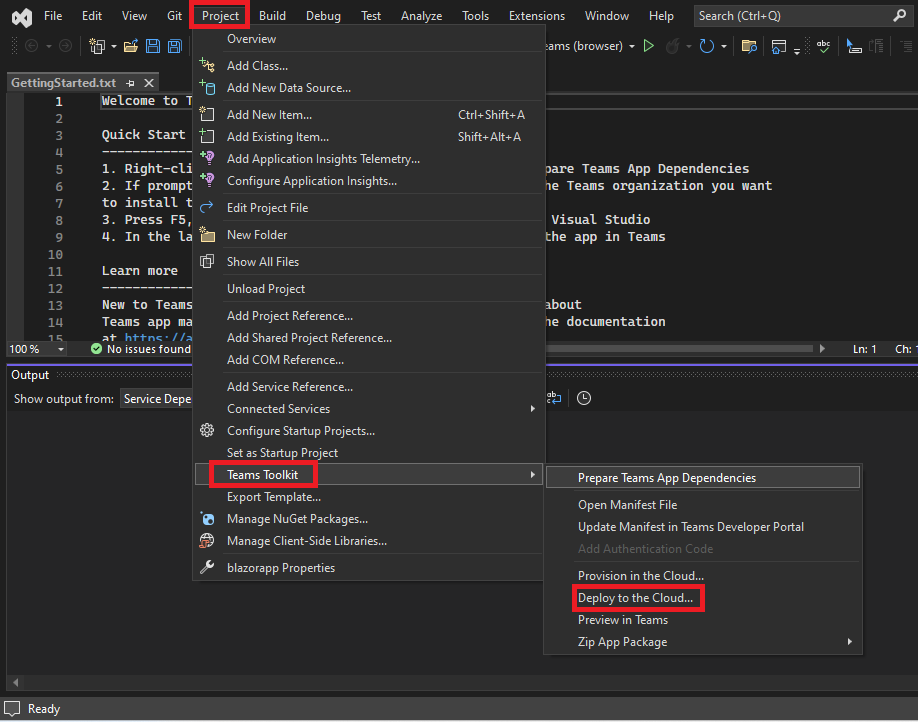
Task: Expand the Teams Toolkit submenu arrow
Action: point(532,474)
